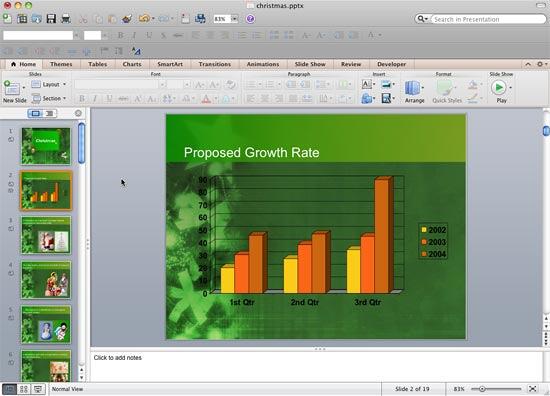Image resolution: width=550 pixels, height=396 pixels.
Task: Insert a shape from the Insert group
Action: click(x=367, y=98)
